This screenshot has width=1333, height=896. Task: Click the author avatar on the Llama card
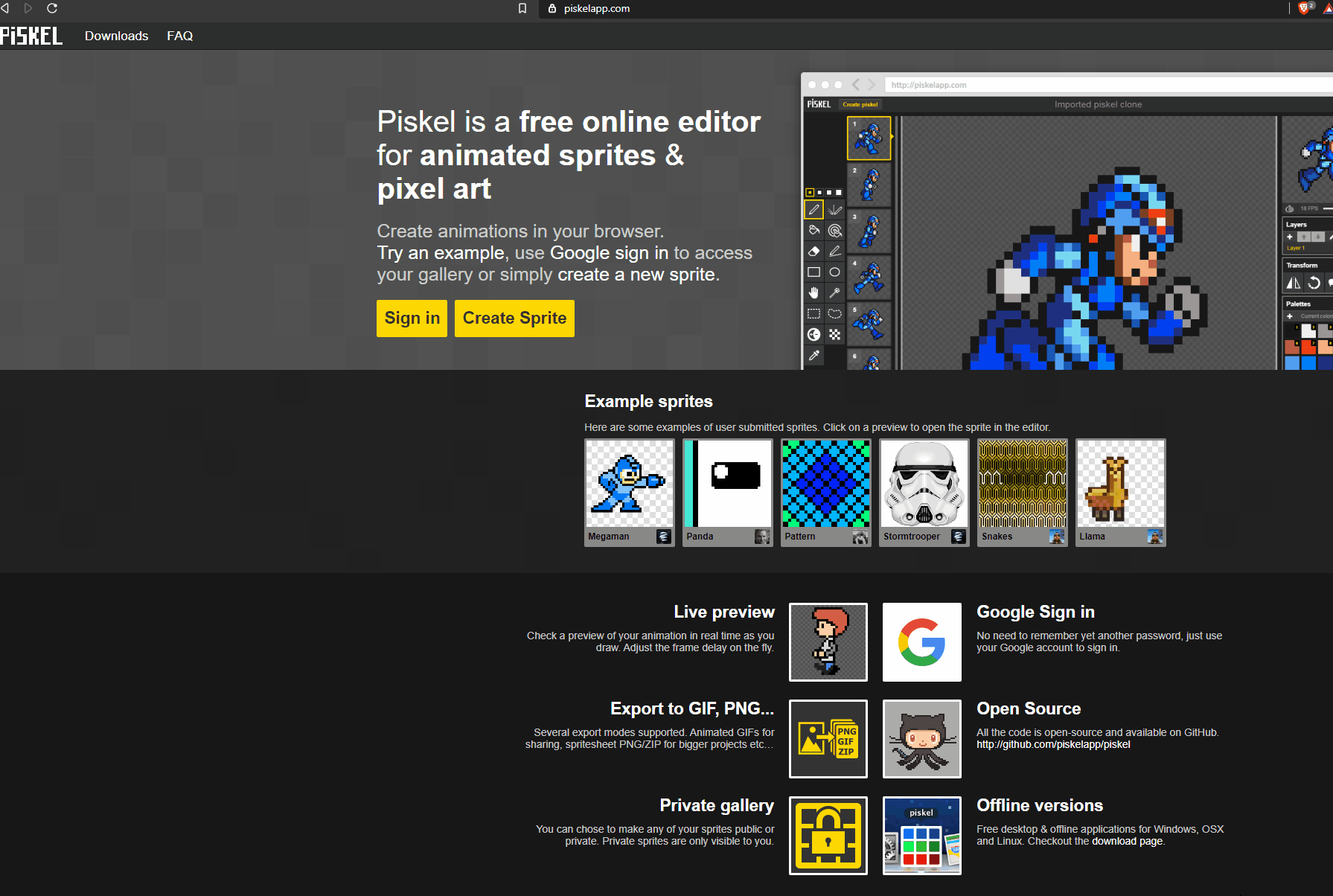coord(1155,537)
